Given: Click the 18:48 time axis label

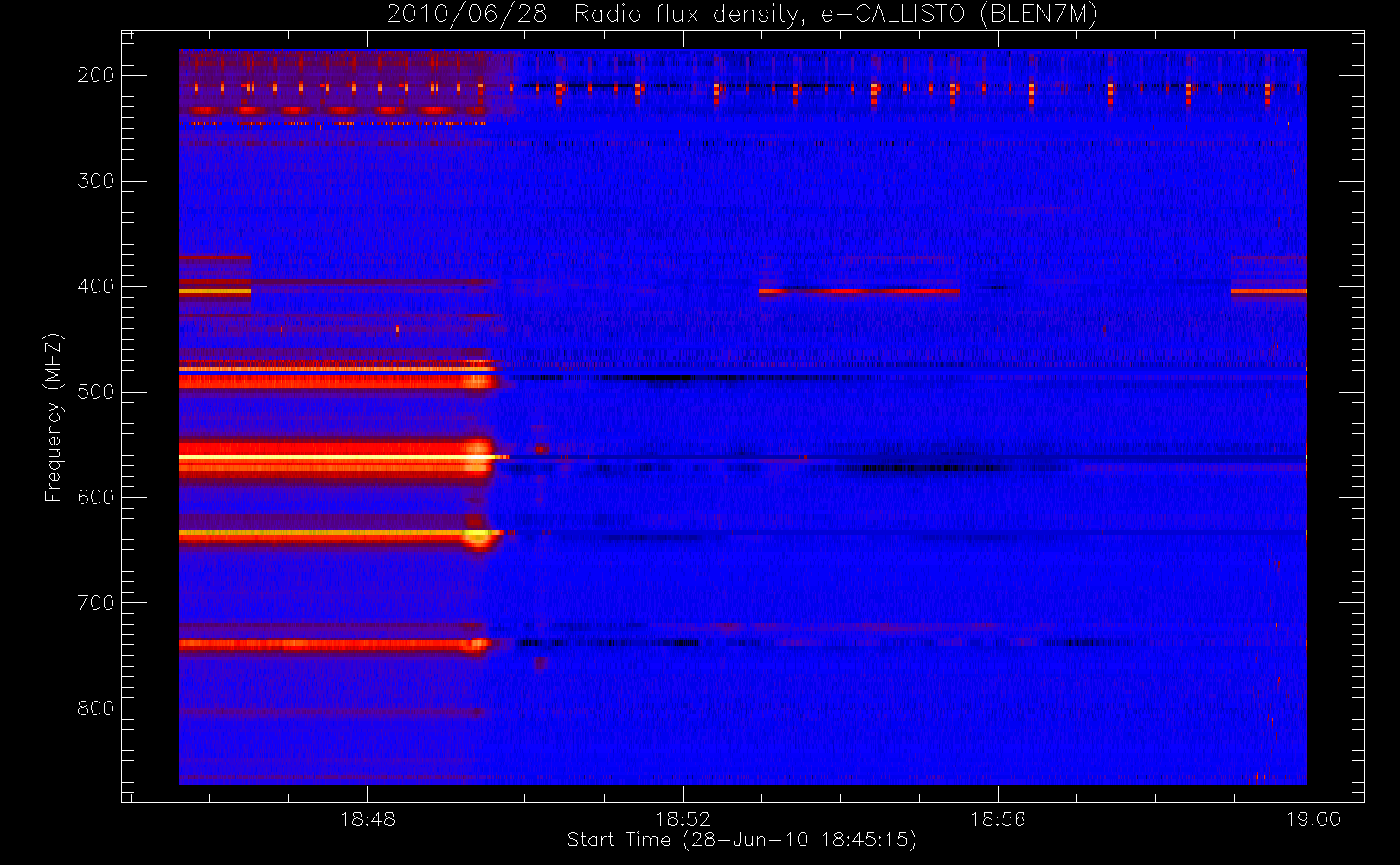Looking at the screenshot, I should tap(368, 818).
